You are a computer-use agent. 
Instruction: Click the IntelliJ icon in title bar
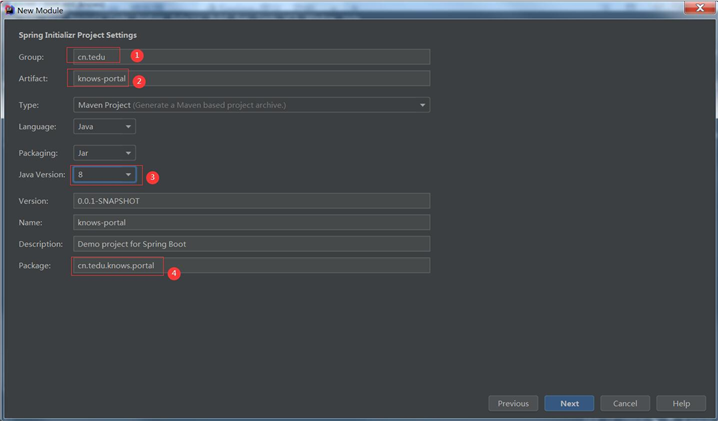tap(9, 9)
